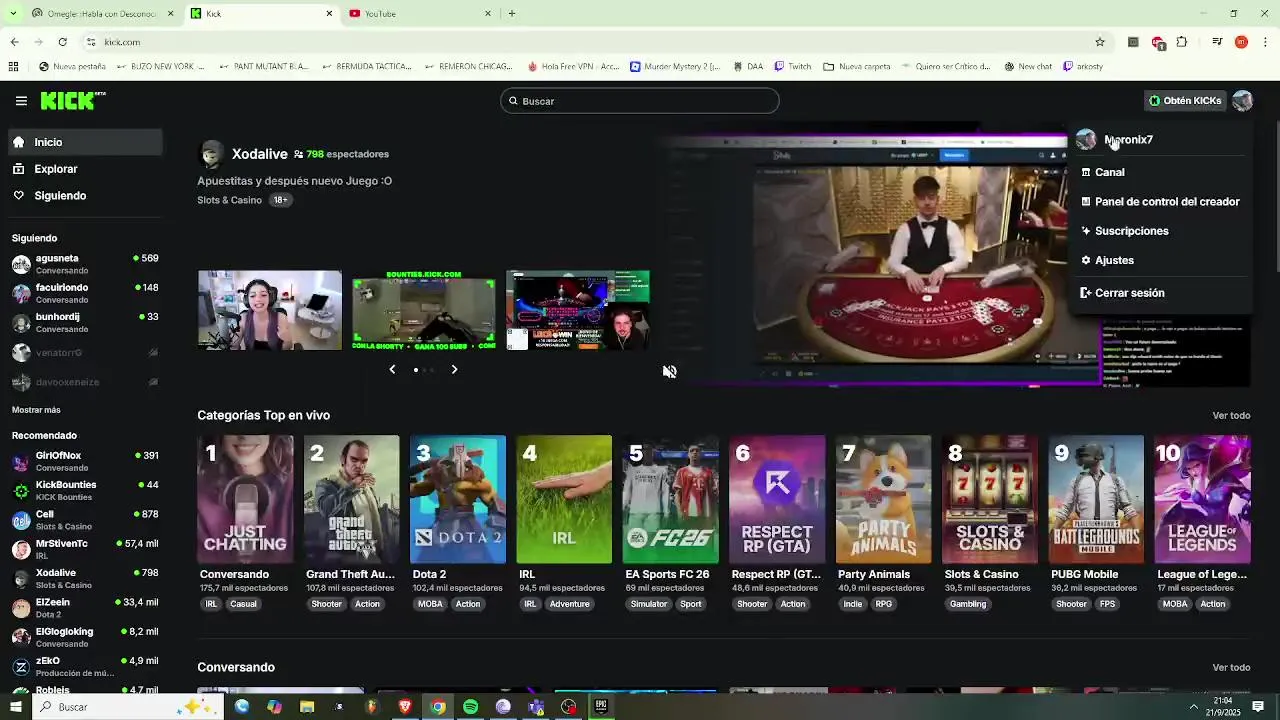
Task: Open the Chrome apps grid in bookmarks bar
Action: (x=13, y=67)
